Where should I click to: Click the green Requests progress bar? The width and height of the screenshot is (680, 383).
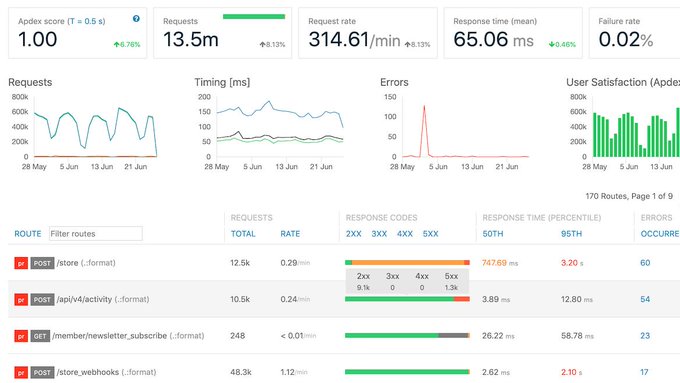[254, 16]
